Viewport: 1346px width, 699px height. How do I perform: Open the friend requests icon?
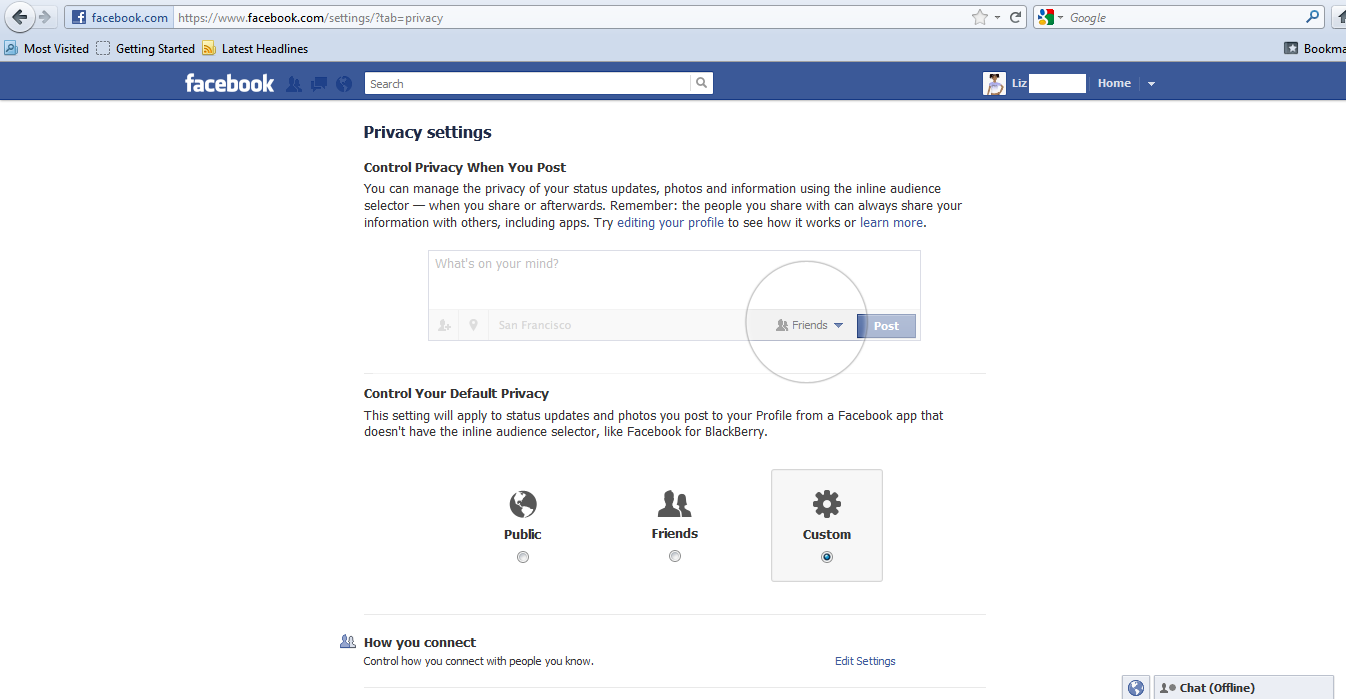click(x=293, y=83)
